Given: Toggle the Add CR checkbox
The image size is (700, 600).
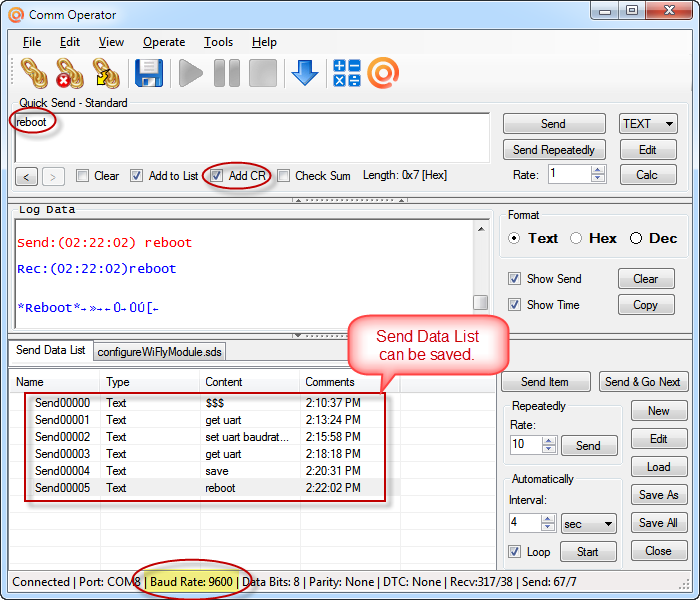Looking at the screenshot, I should [217, 175].
